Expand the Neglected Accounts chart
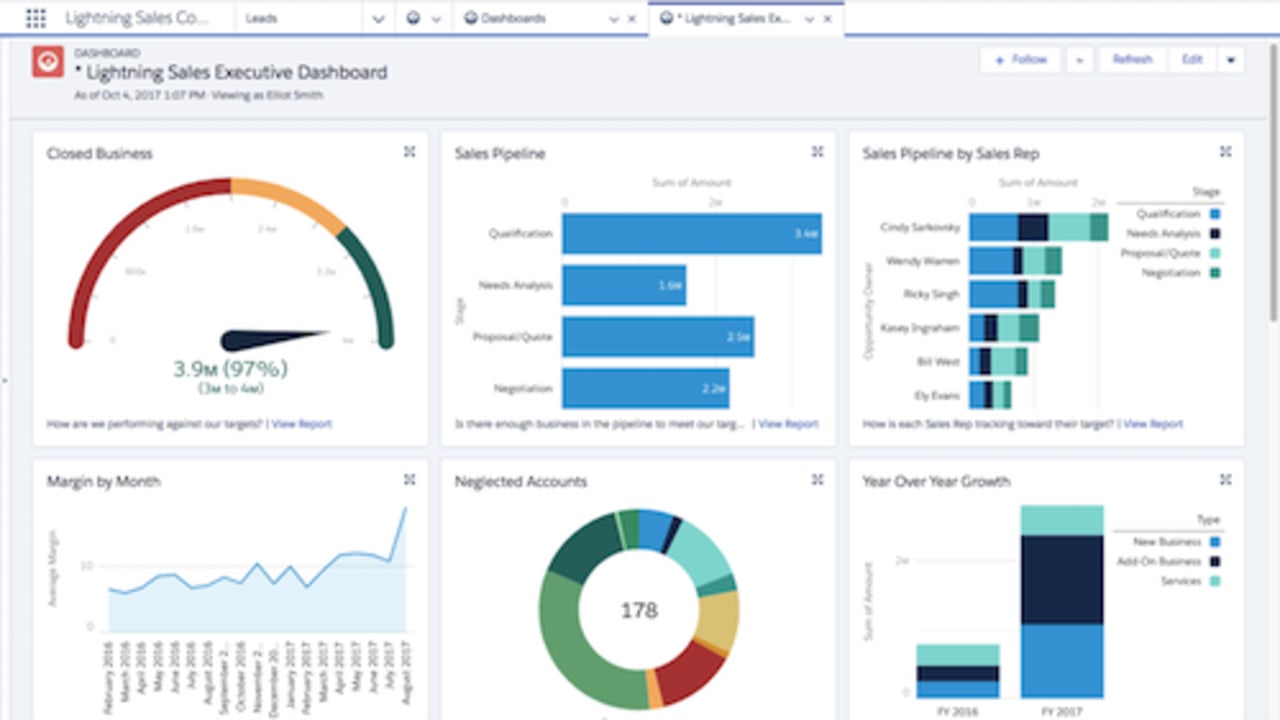This screenshot has height=720, width=1280. coord(817,480)
